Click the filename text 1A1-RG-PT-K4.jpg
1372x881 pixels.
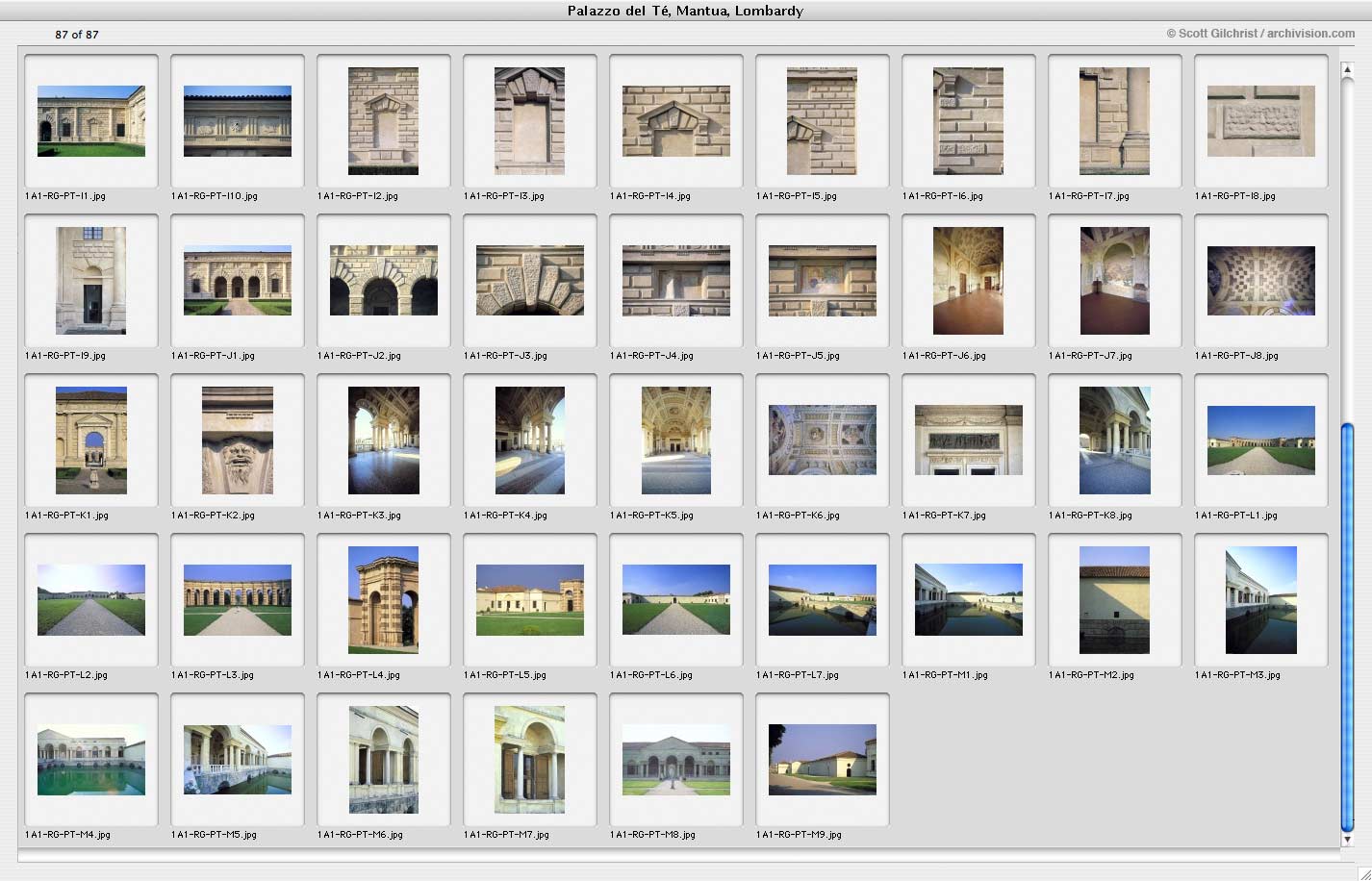pos(505,516)
